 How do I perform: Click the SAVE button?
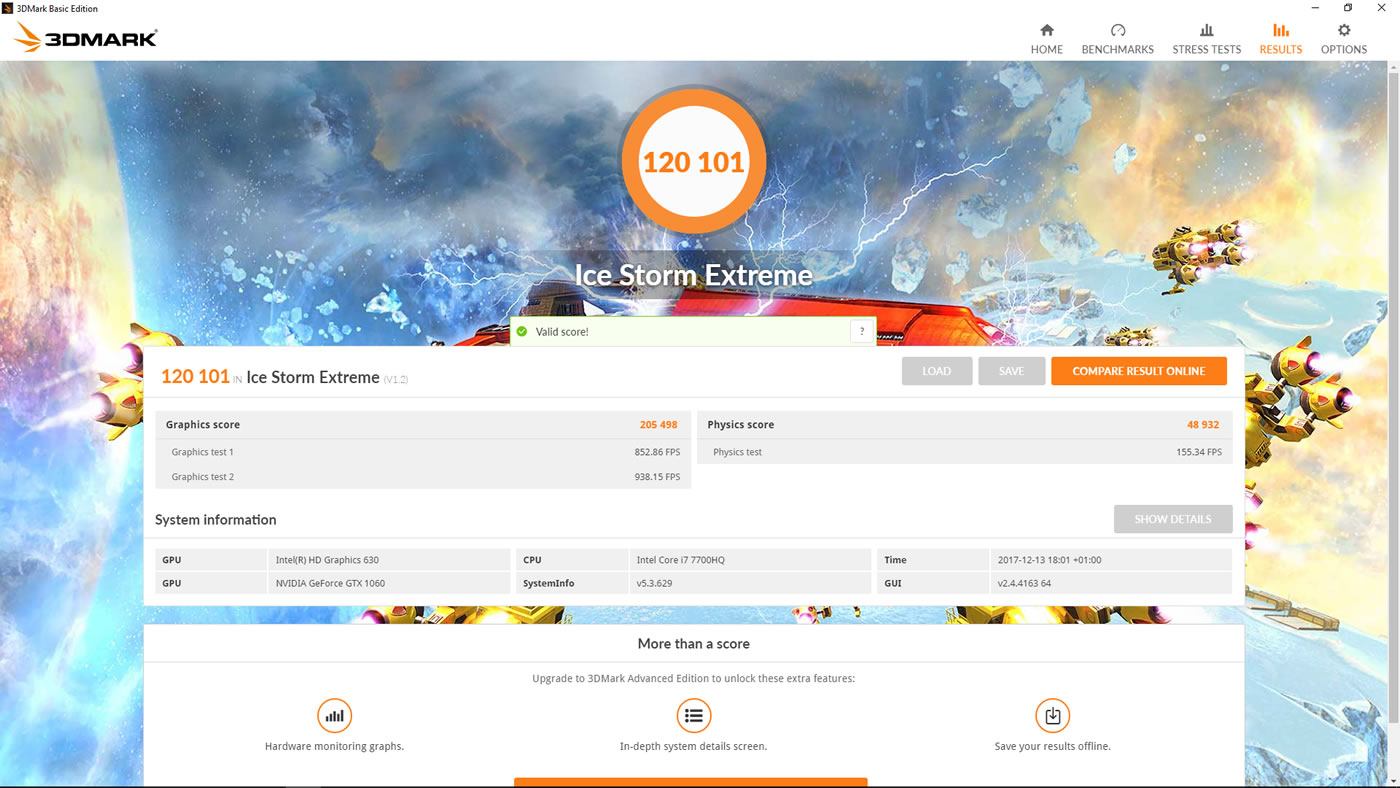pyautogui.click(x=1011, y=371)
